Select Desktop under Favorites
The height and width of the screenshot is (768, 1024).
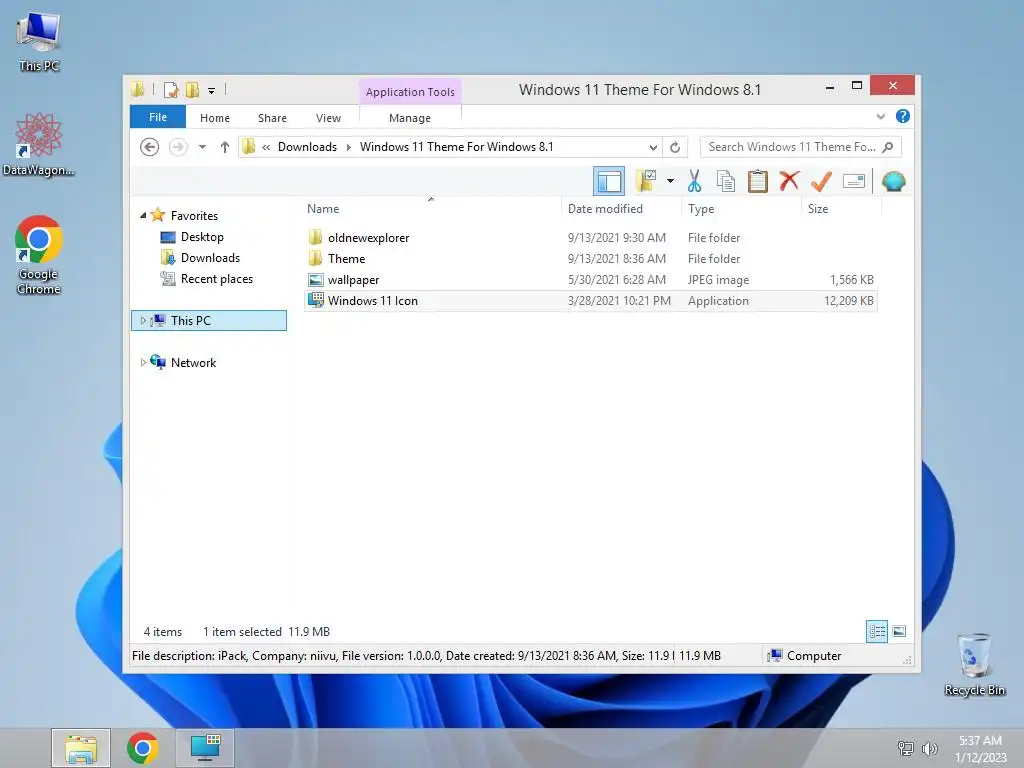tap(202, 237)
